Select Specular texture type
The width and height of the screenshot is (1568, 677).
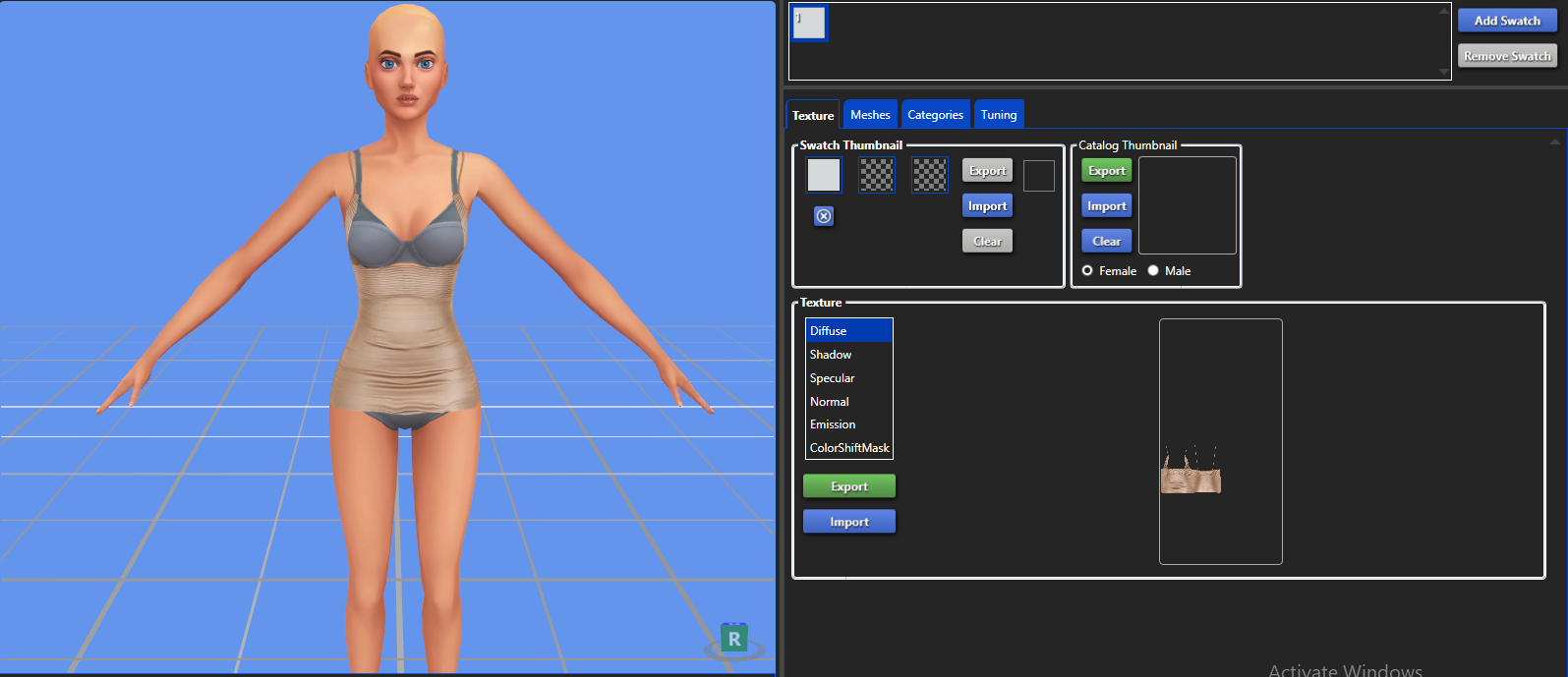pos(849,378)
